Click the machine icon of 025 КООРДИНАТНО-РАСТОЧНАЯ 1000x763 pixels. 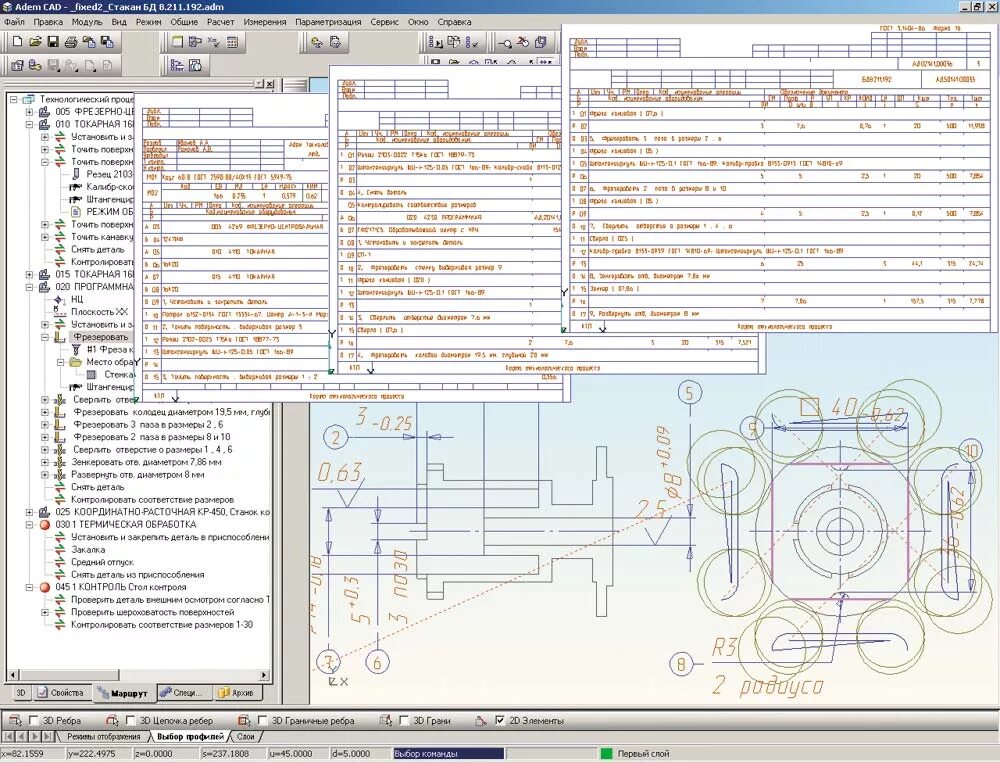(44, 512)
